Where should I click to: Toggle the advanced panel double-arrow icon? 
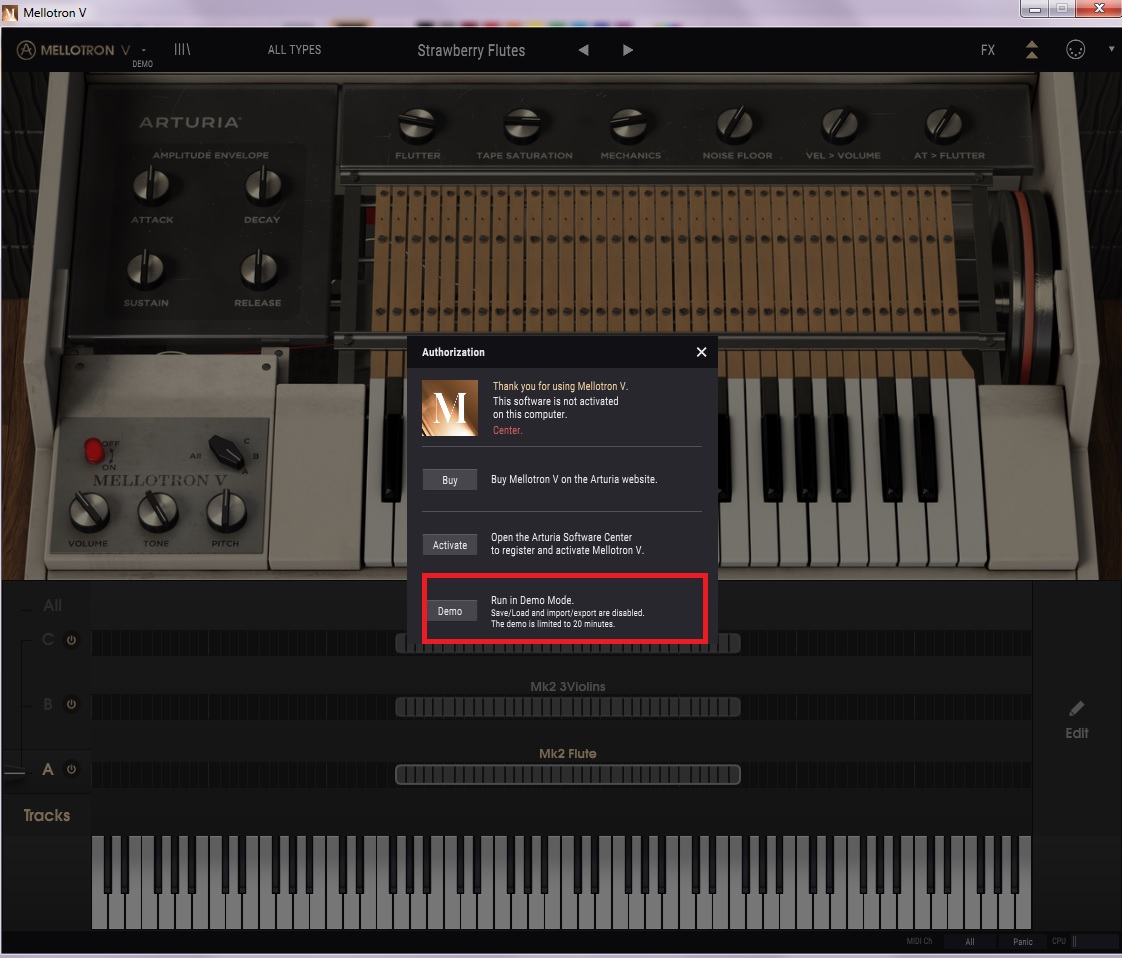tap(1032, 49)
